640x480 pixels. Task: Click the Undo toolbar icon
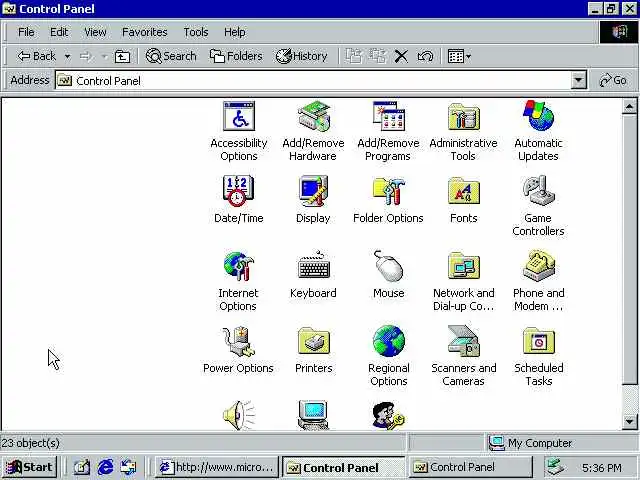[425, 56]
